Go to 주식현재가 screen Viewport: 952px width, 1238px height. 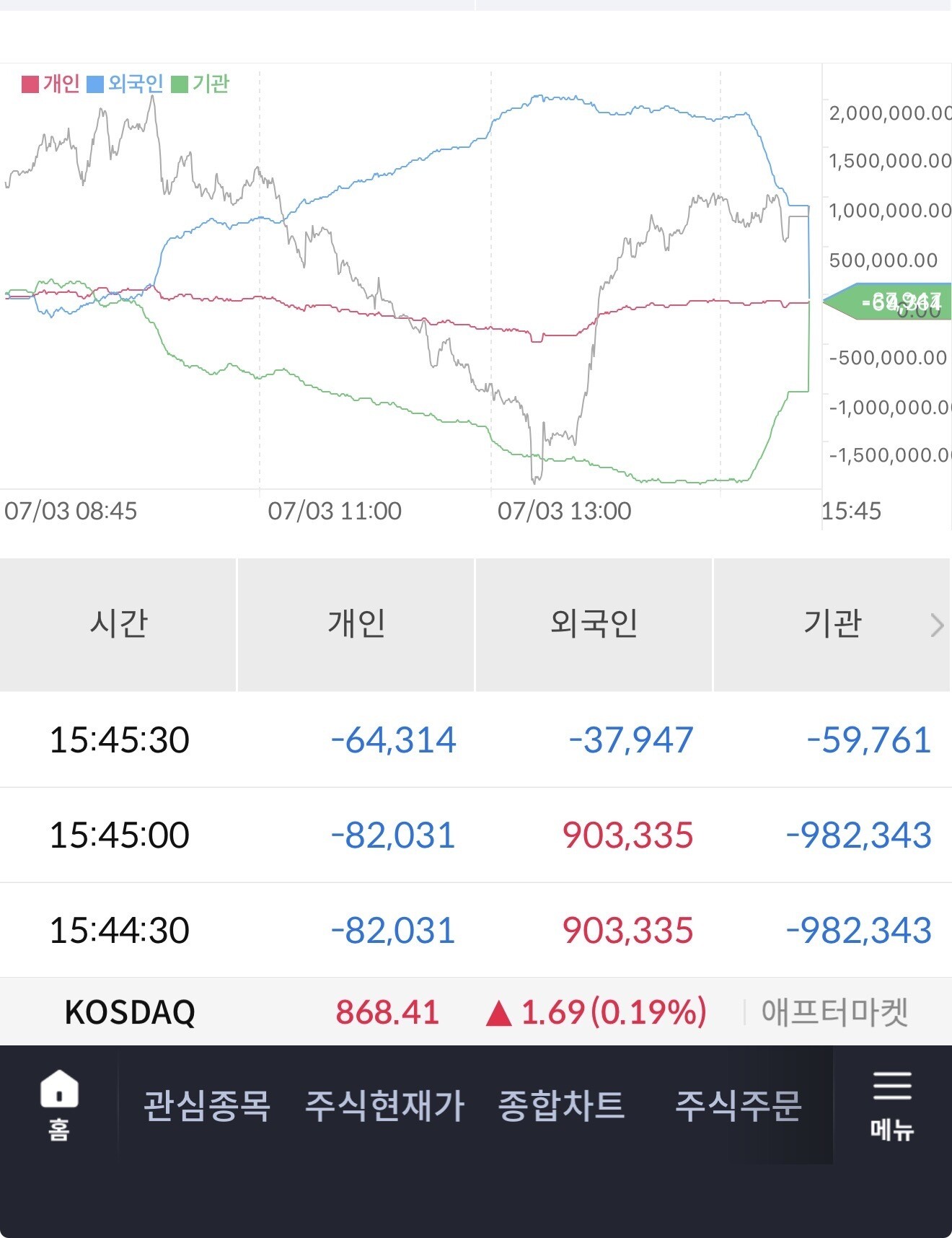[x=384, y=1106]
